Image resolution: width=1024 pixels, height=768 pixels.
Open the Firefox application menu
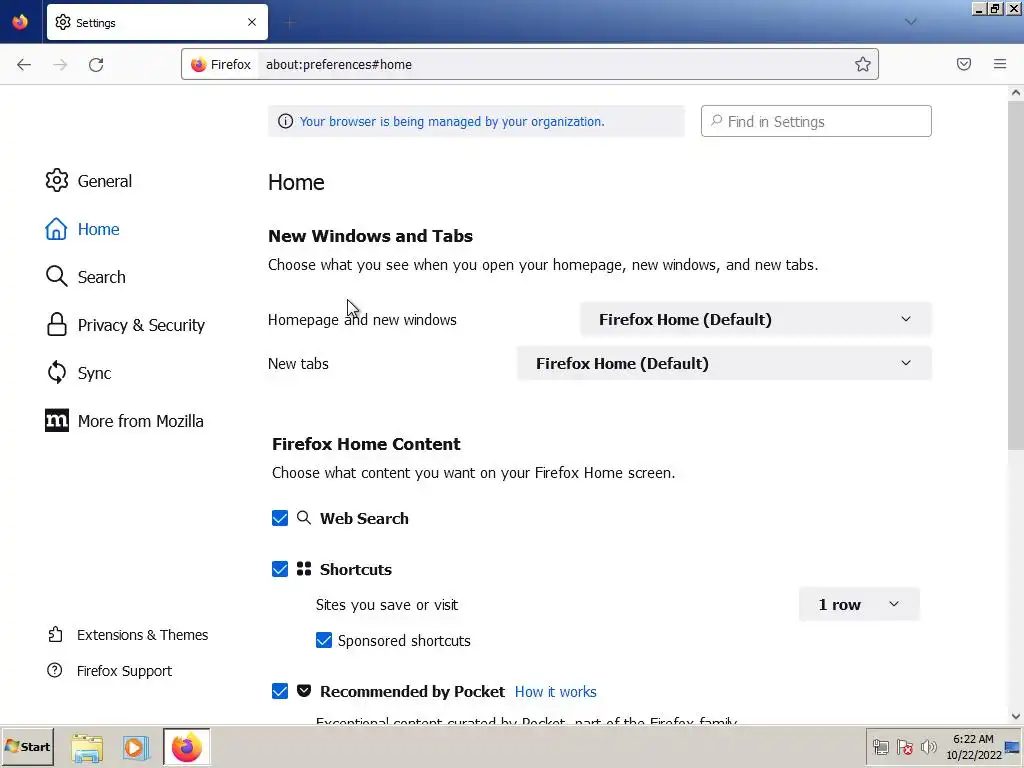tap(1000, 64)
